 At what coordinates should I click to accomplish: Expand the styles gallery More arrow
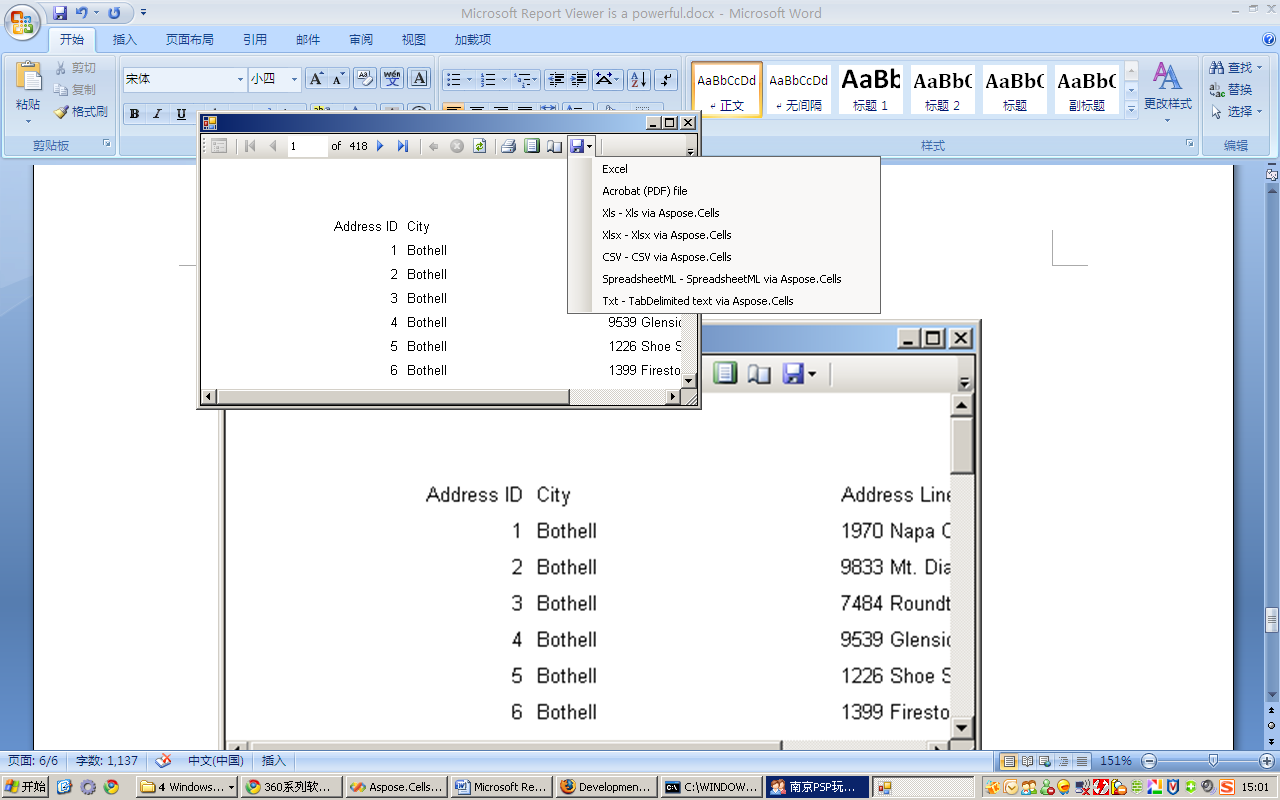pos(1132,108)
